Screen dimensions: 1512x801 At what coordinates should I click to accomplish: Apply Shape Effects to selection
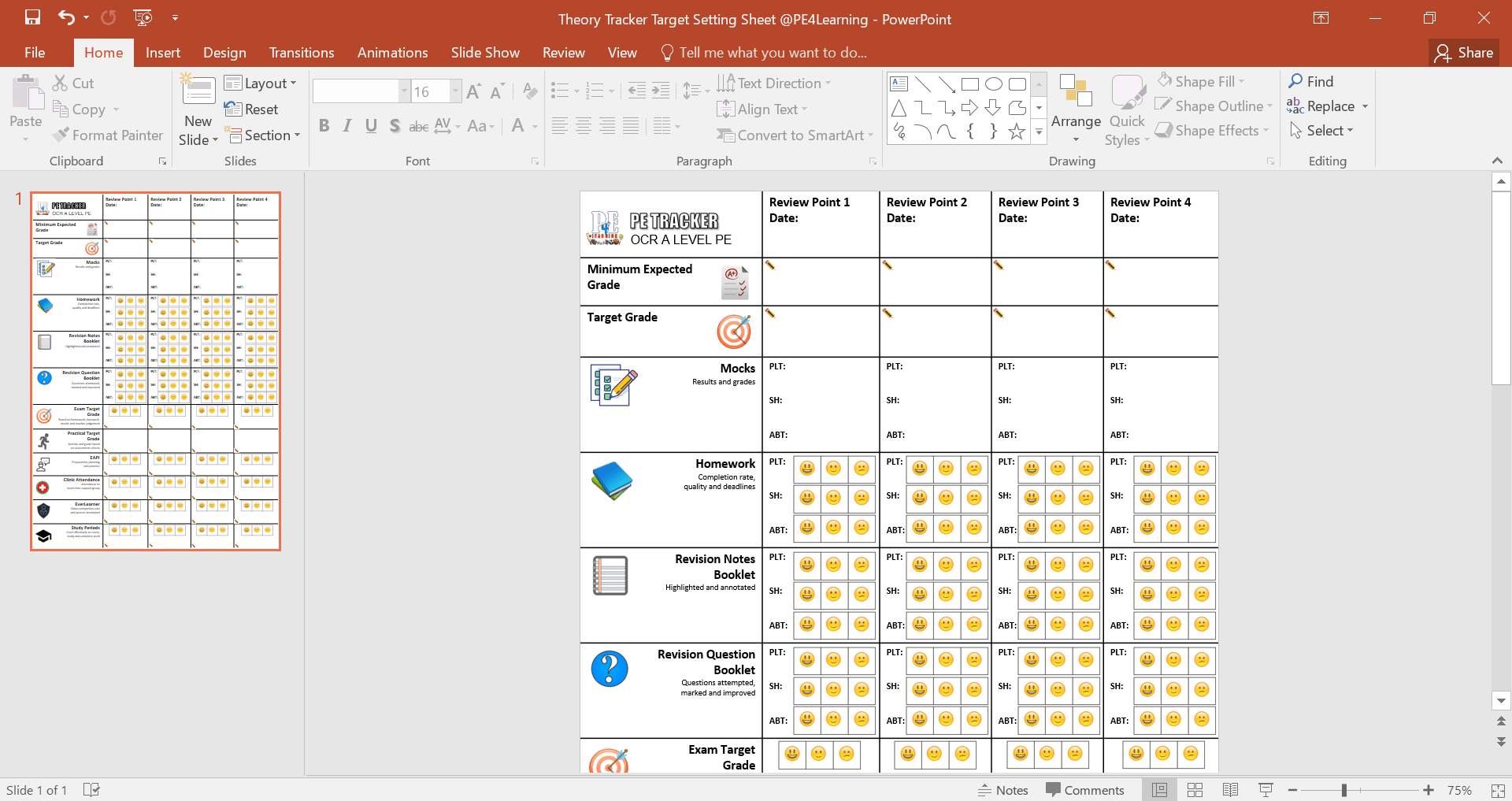click(x=1212, y=130)
